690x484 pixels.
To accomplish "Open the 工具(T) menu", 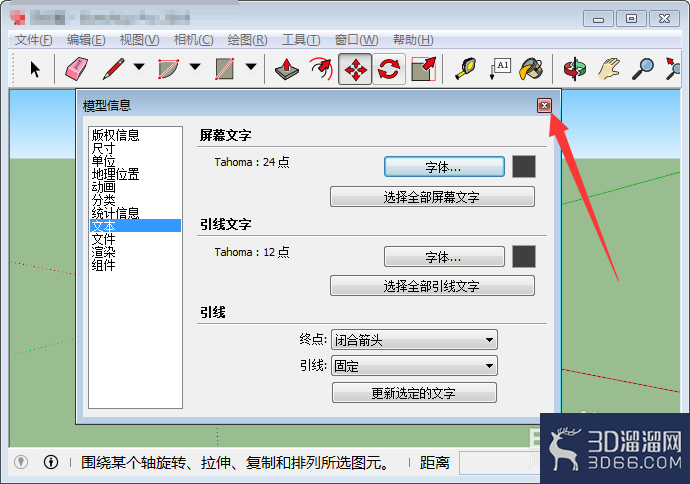I will click(301, 40).
